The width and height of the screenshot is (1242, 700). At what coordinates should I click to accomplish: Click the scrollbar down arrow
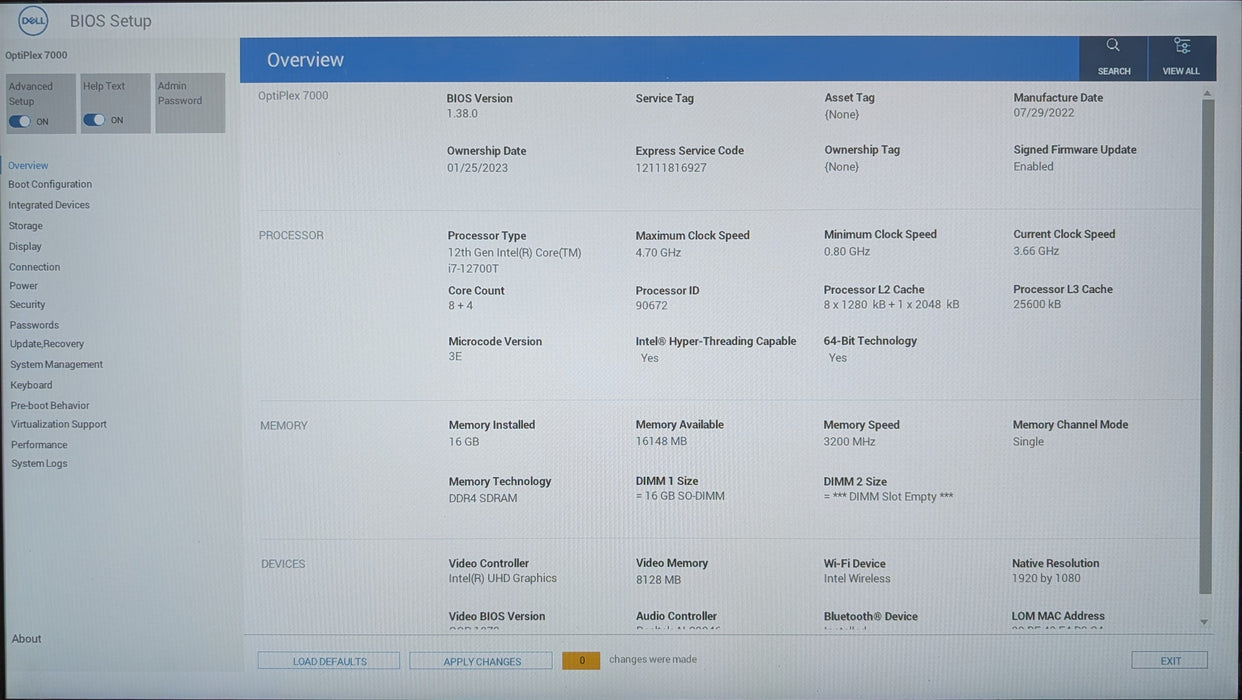tap(1204, 622)
